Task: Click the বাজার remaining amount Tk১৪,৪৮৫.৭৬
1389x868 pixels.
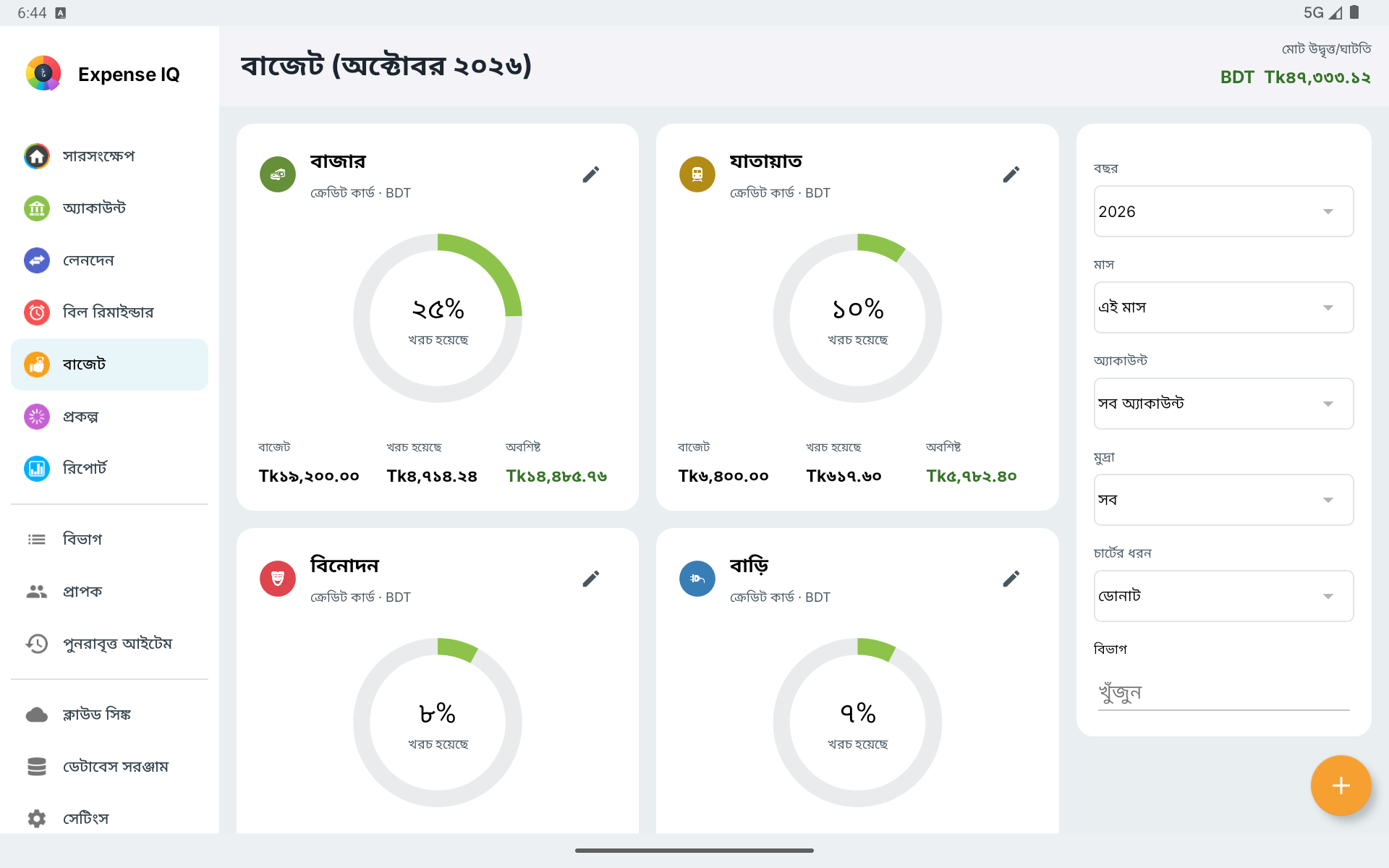Action: pos(556,476)
